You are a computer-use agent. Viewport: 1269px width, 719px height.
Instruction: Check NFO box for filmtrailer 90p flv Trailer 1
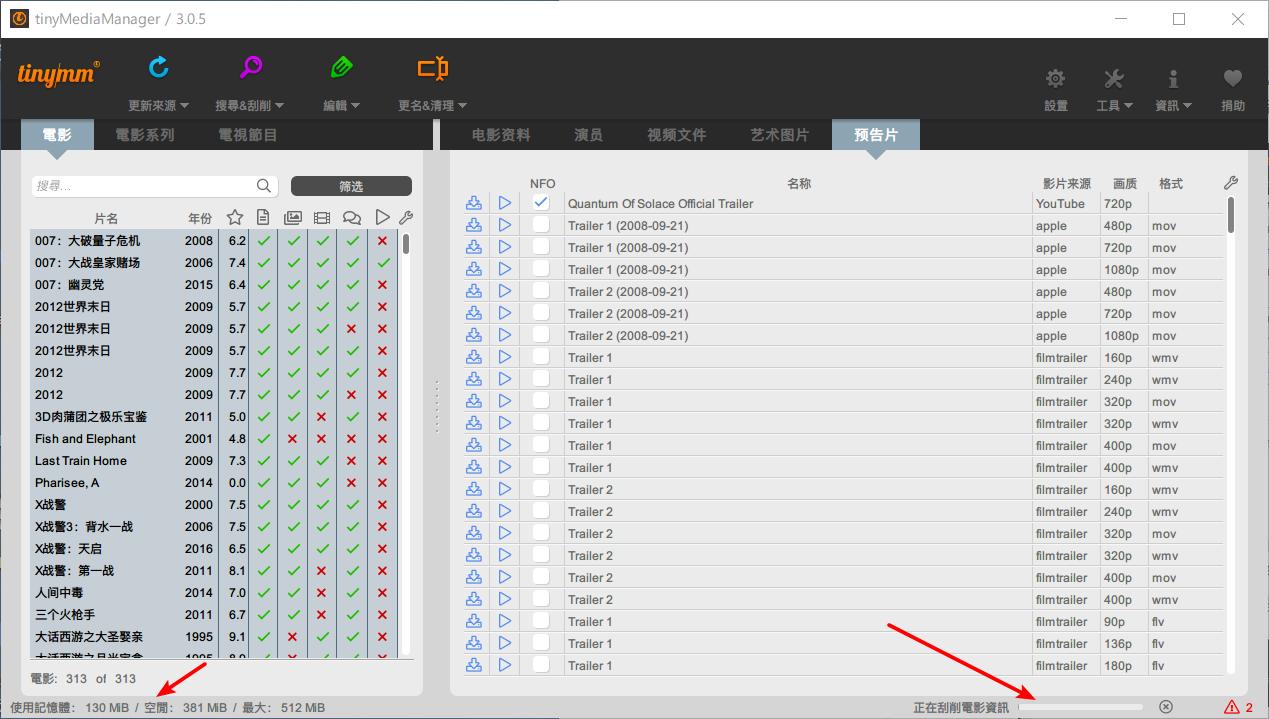[x=541, y=621]
